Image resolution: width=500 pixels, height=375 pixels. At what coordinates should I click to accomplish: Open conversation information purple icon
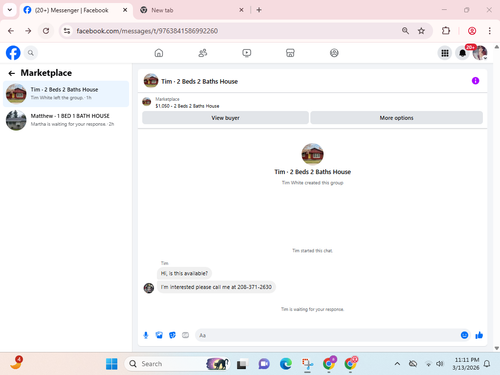[x=475, y=81]
